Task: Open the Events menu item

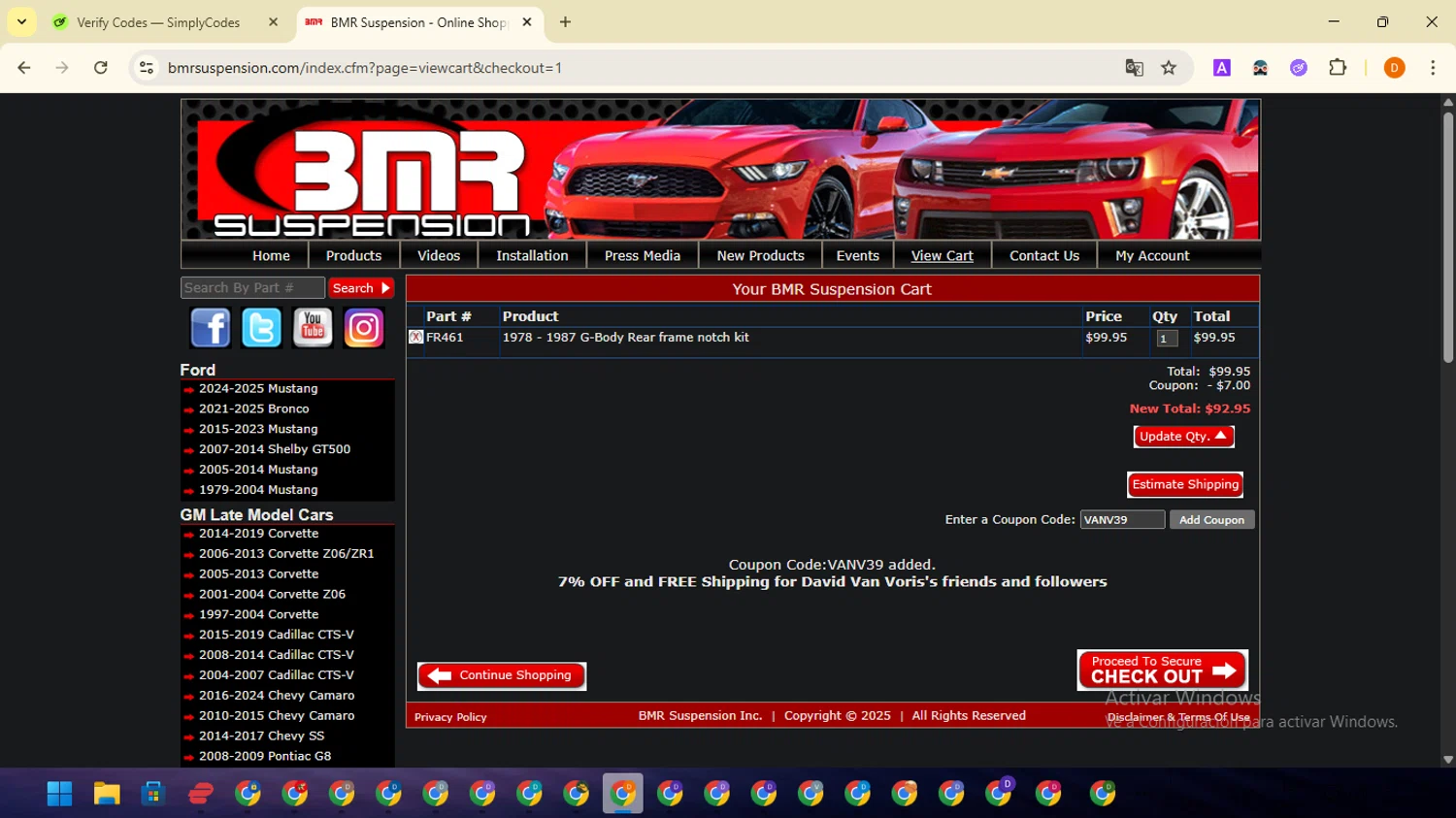Action: pos(857,256)
